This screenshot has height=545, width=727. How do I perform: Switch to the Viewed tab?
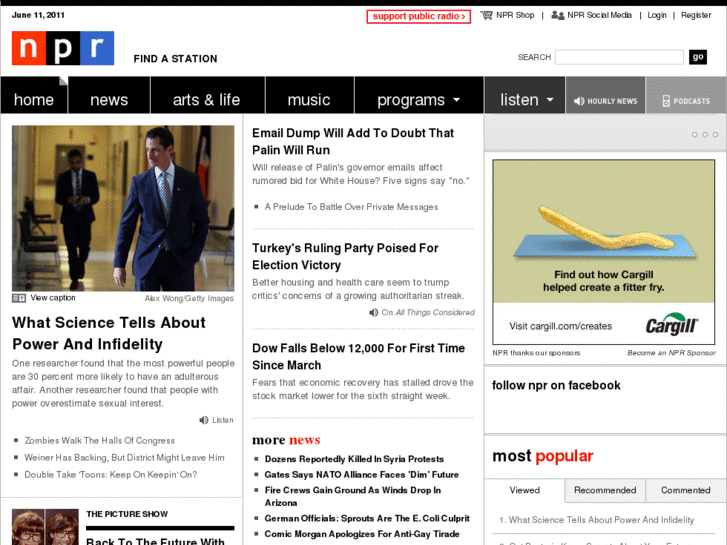(x=524, y=490)
